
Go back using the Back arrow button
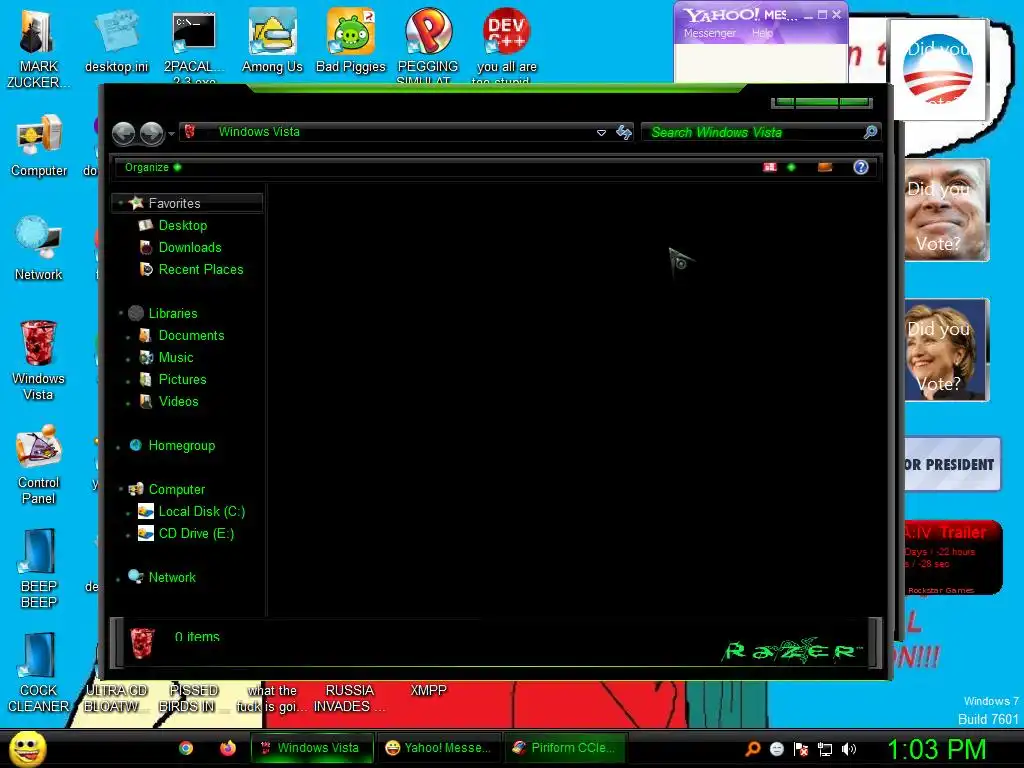pyautogui.click(x=123, y=133)
